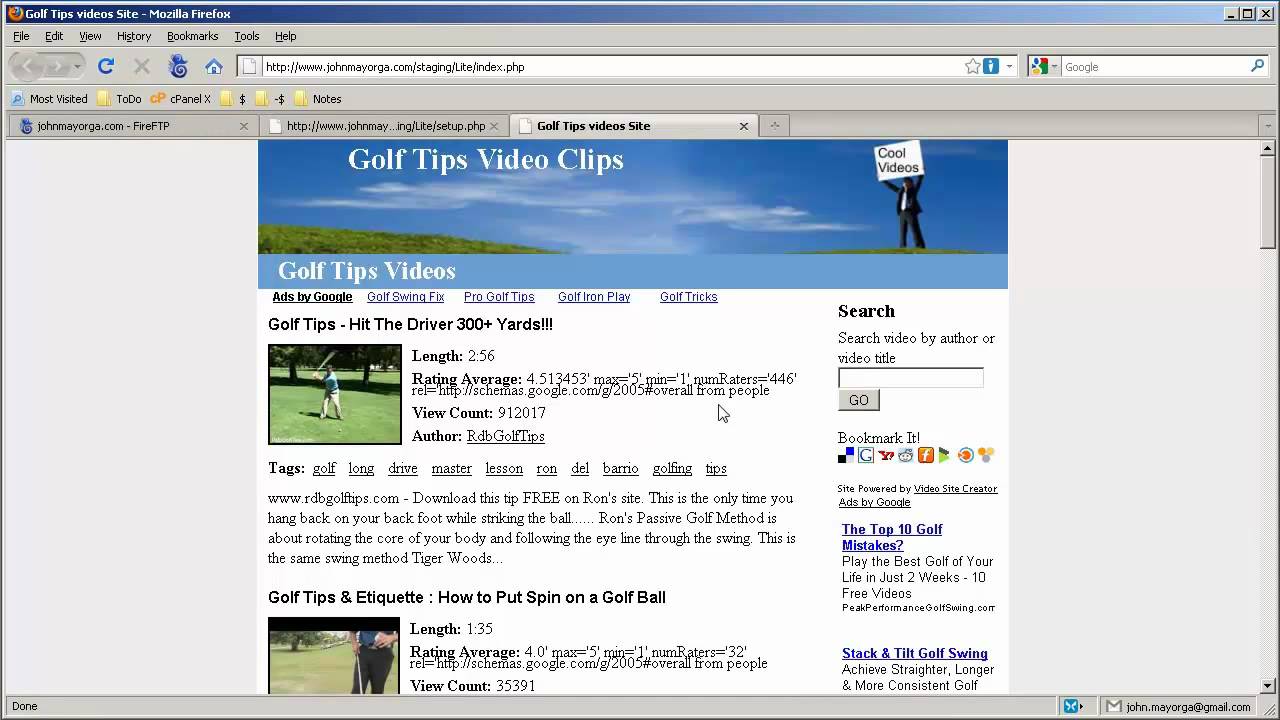Open the ToDo bookmarks folder
This screenshot has height=720, width=1280.
tap(119, 99)
